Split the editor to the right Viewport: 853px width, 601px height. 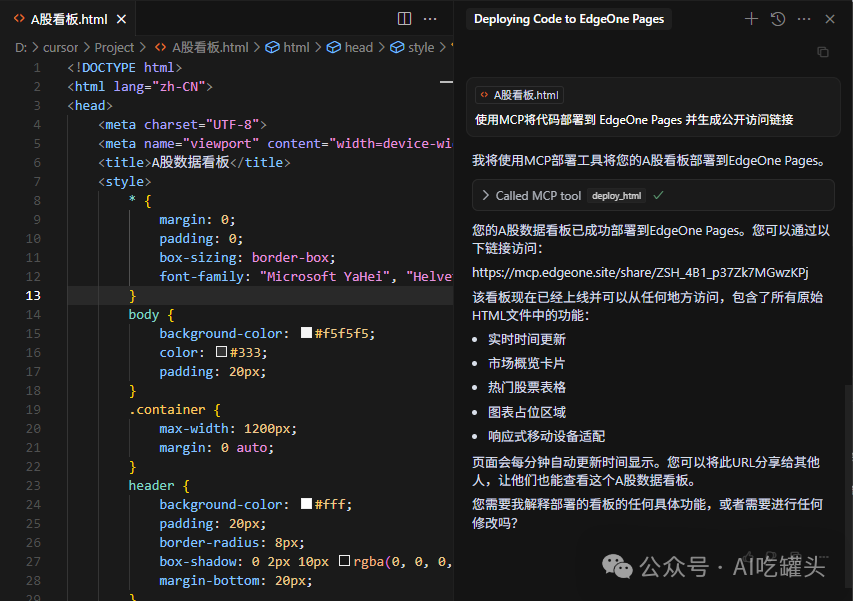point(404,19)
